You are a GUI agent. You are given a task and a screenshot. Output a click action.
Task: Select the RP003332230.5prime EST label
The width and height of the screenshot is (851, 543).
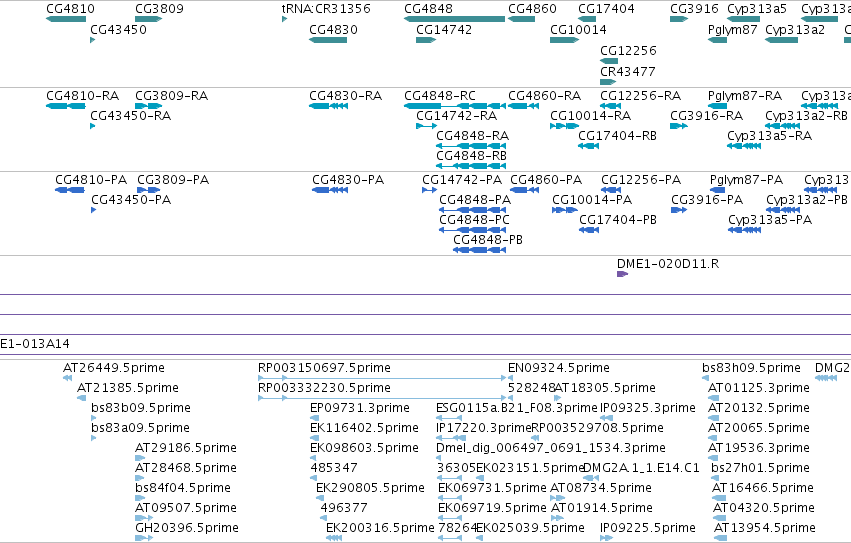pyautogui.click(x=324, y=388)
